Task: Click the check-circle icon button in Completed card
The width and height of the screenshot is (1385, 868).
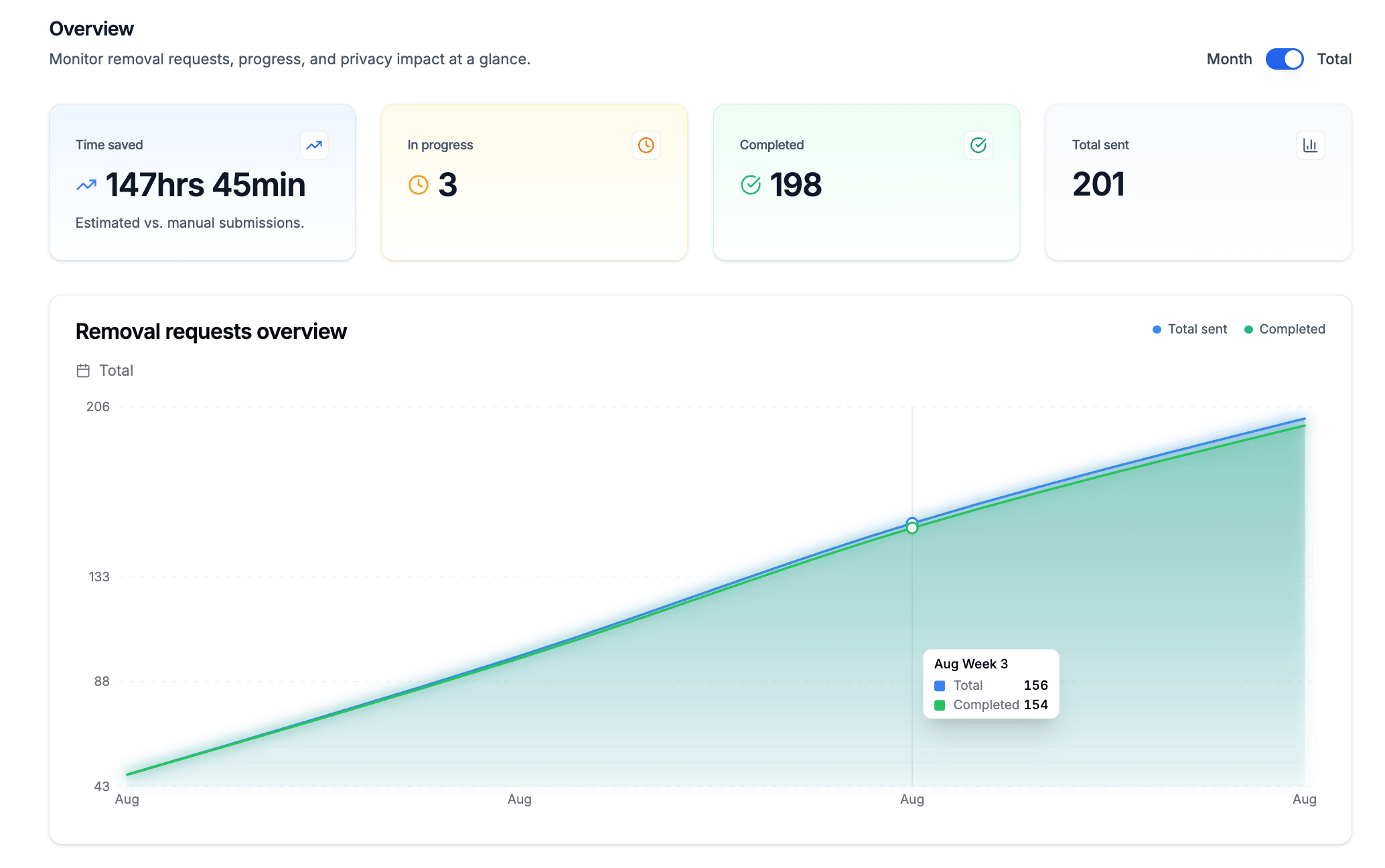Action: click(x=978, y=145)
